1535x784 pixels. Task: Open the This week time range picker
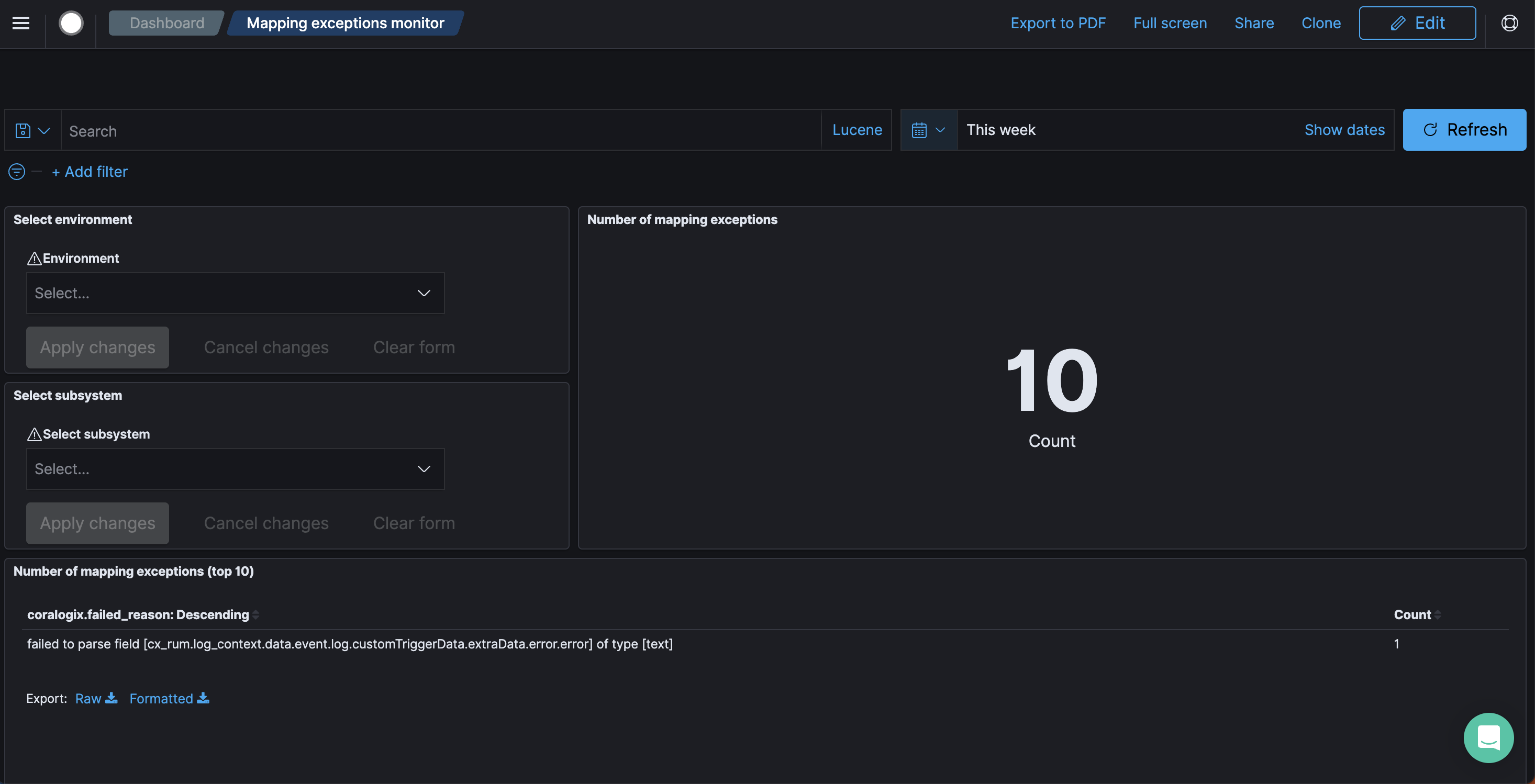(x=1001, y=130)
